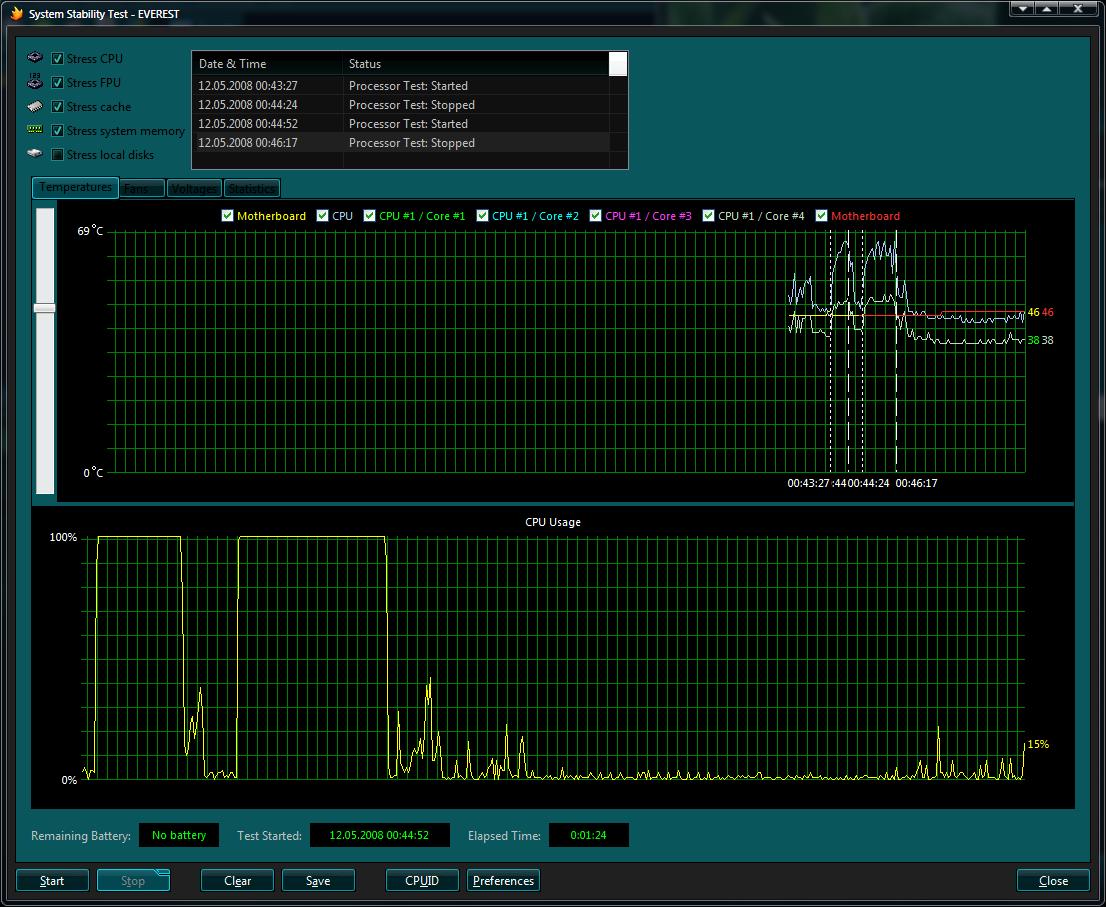Clear the test log with Clear button
Screen dimensions: 1106x907
coord(238,880)
